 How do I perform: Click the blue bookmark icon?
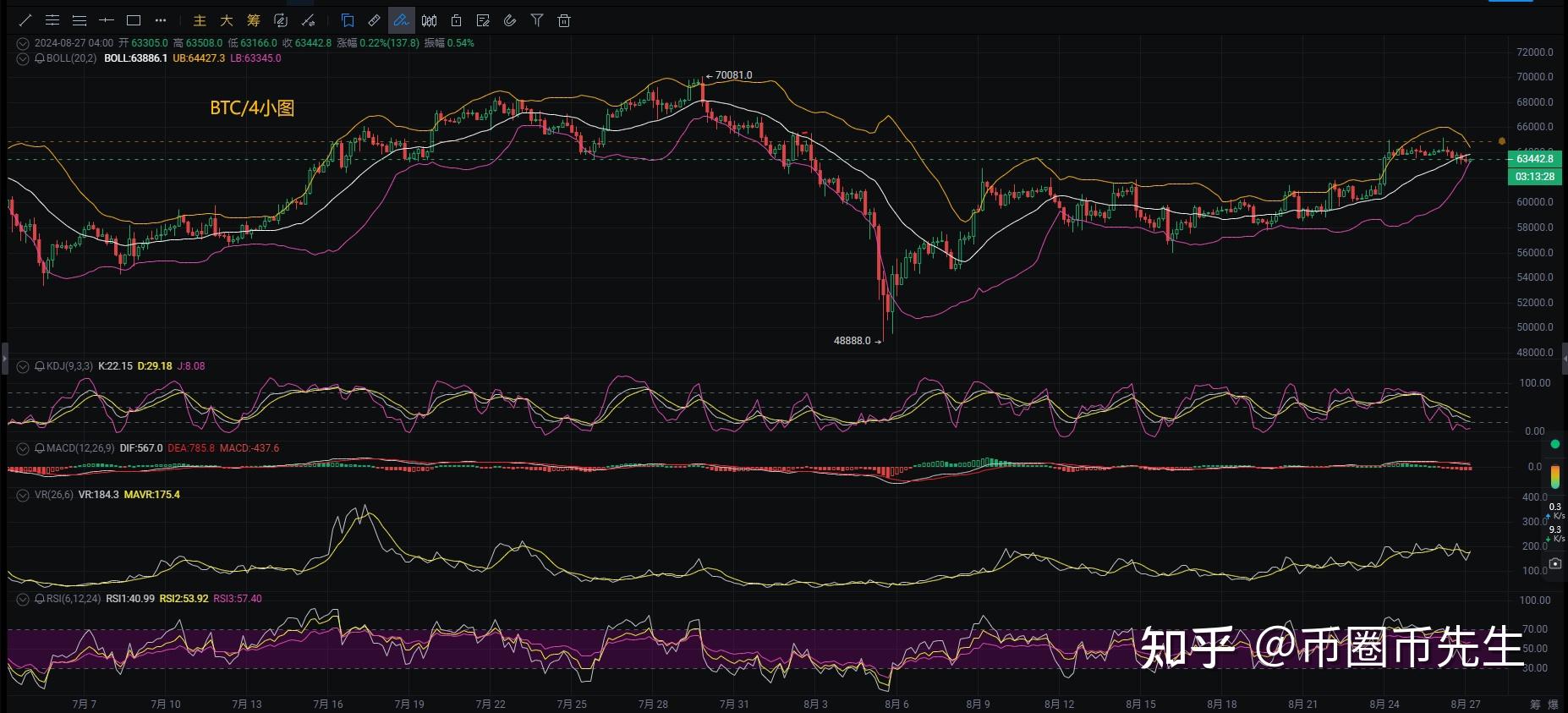(x=348, y=20)
